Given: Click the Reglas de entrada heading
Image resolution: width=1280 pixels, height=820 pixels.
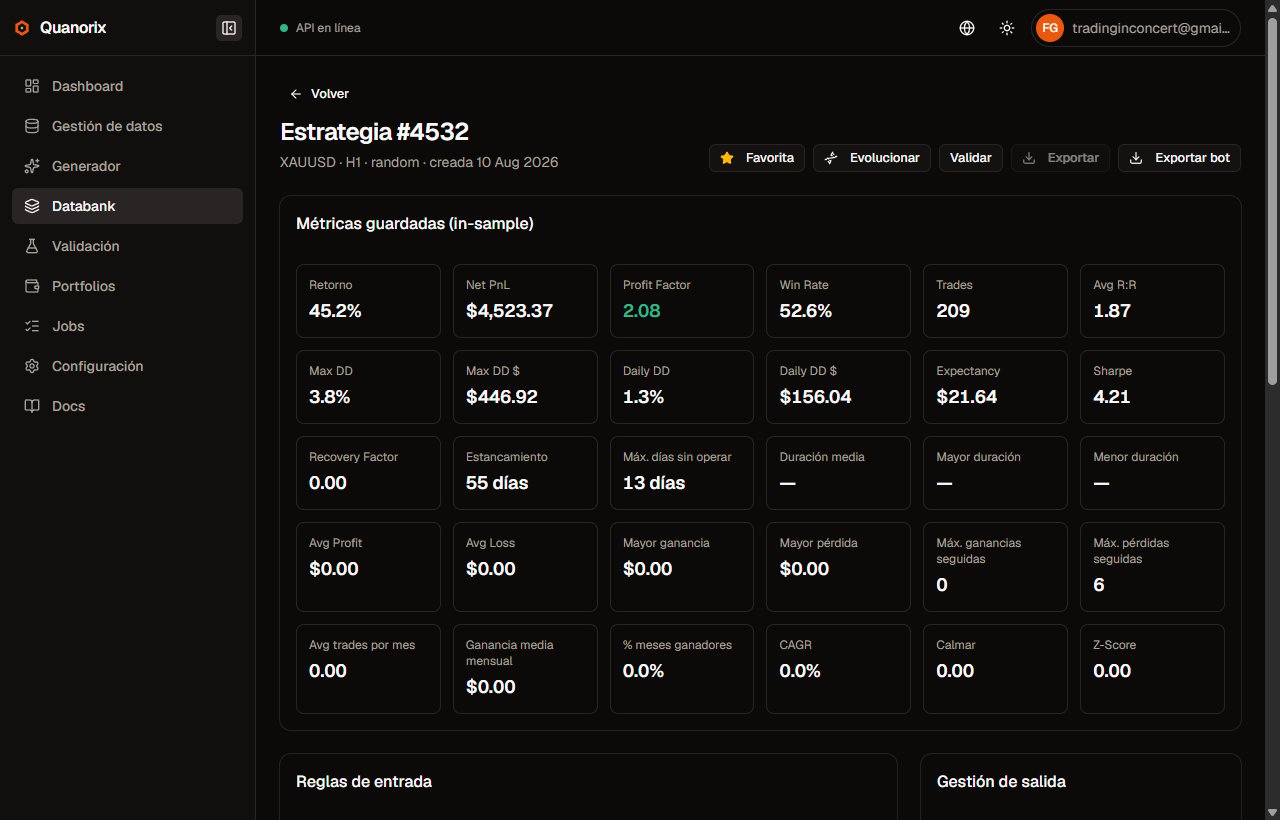Looking at the screenshot, I should point(364,782).
